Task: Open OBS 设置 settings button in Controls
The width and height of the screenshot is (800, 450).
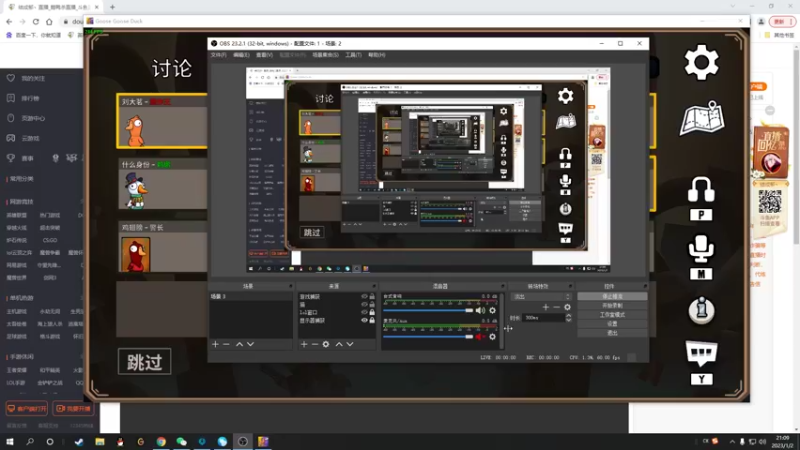Action: (612, 324)
